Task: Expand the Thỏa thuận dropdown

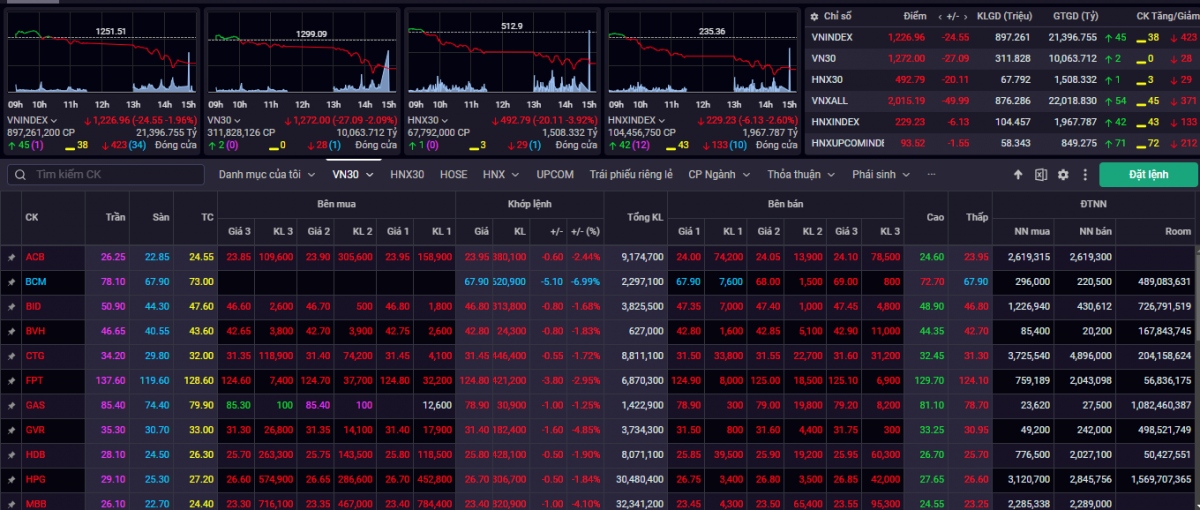Action: pos(801,174)
